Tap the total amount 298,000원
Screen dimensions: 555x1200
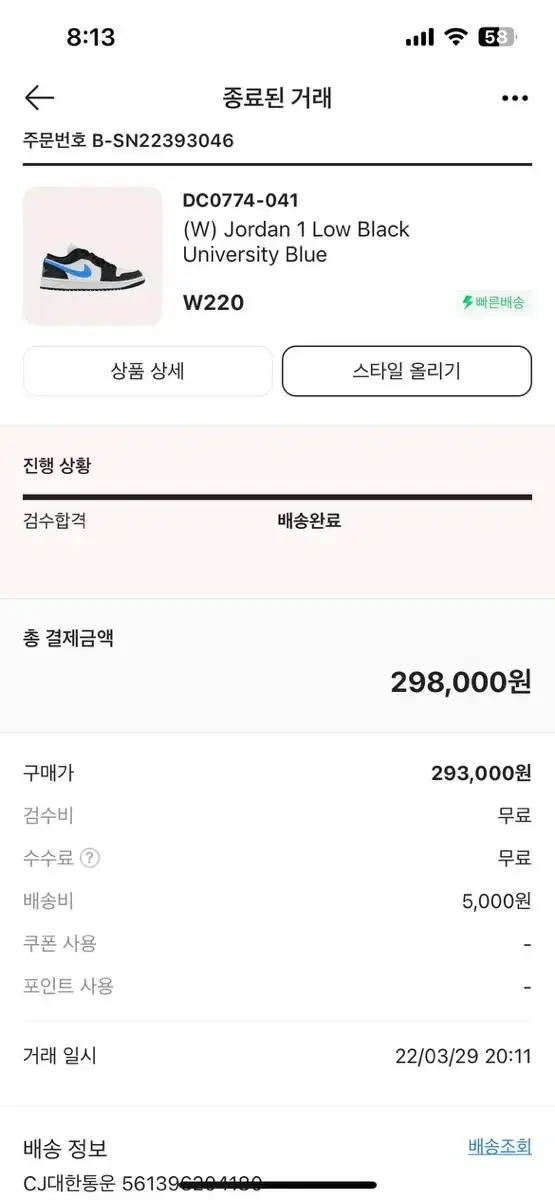(x=461, y=682)
